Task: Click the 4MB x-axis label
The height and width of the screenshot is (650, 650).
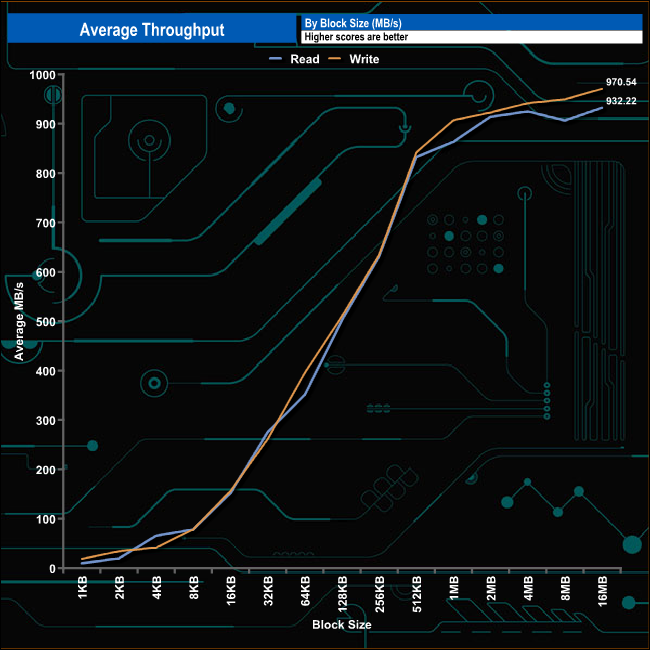Action: tap(528, 588)
